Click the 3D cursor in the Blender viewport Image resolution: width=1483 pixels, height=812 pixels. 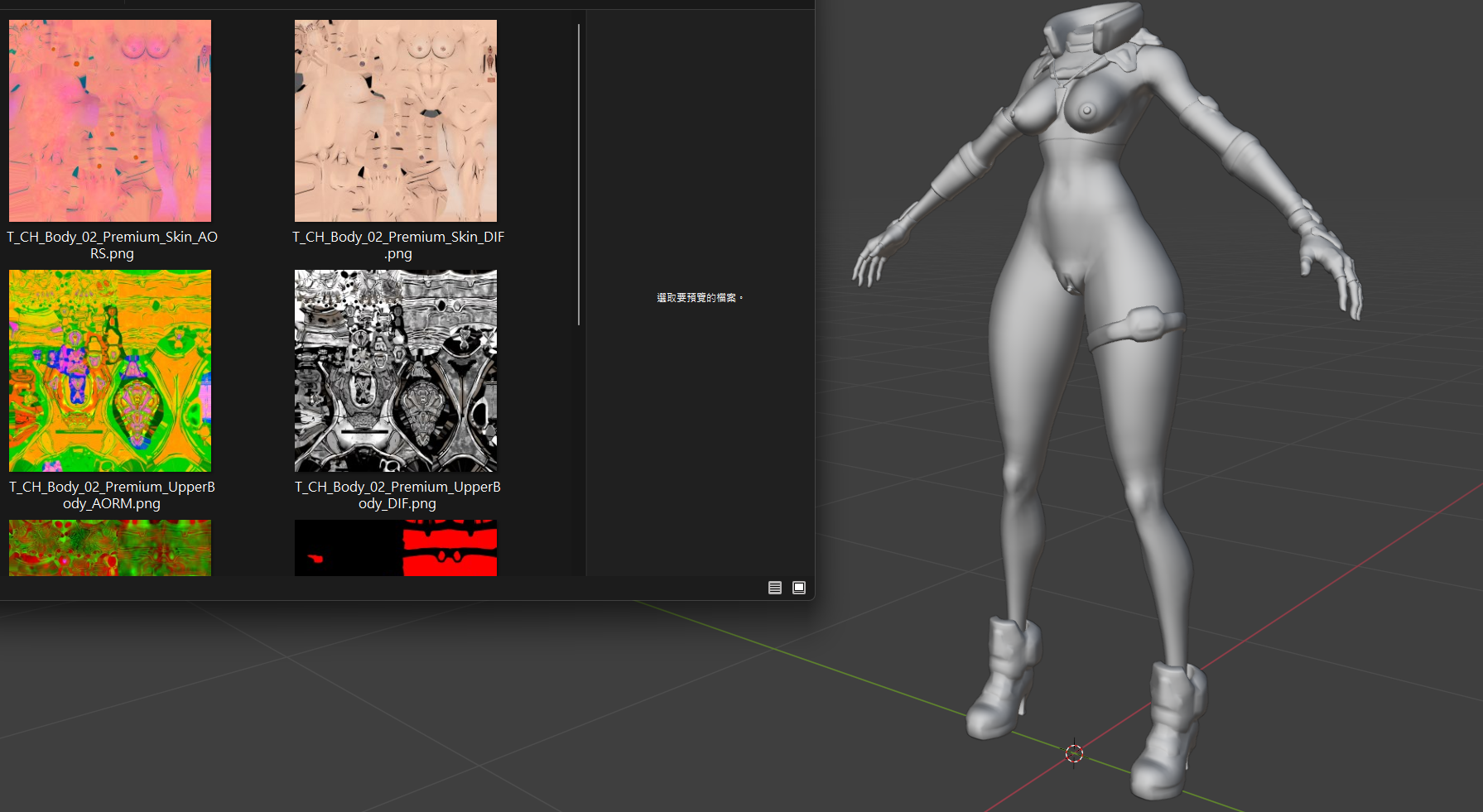click(1074, 753)
